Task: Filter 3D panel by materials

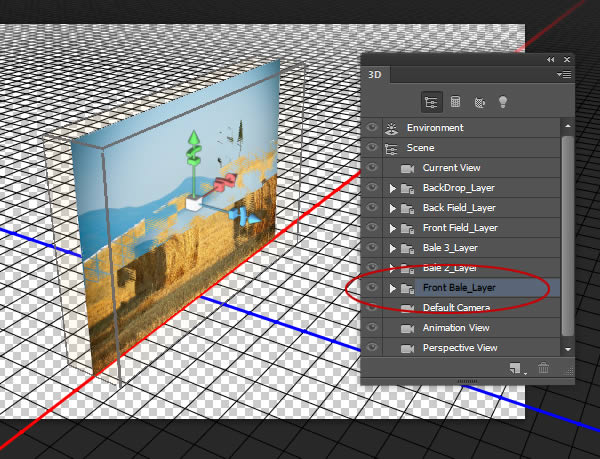Action: click(x=479, y=102)
